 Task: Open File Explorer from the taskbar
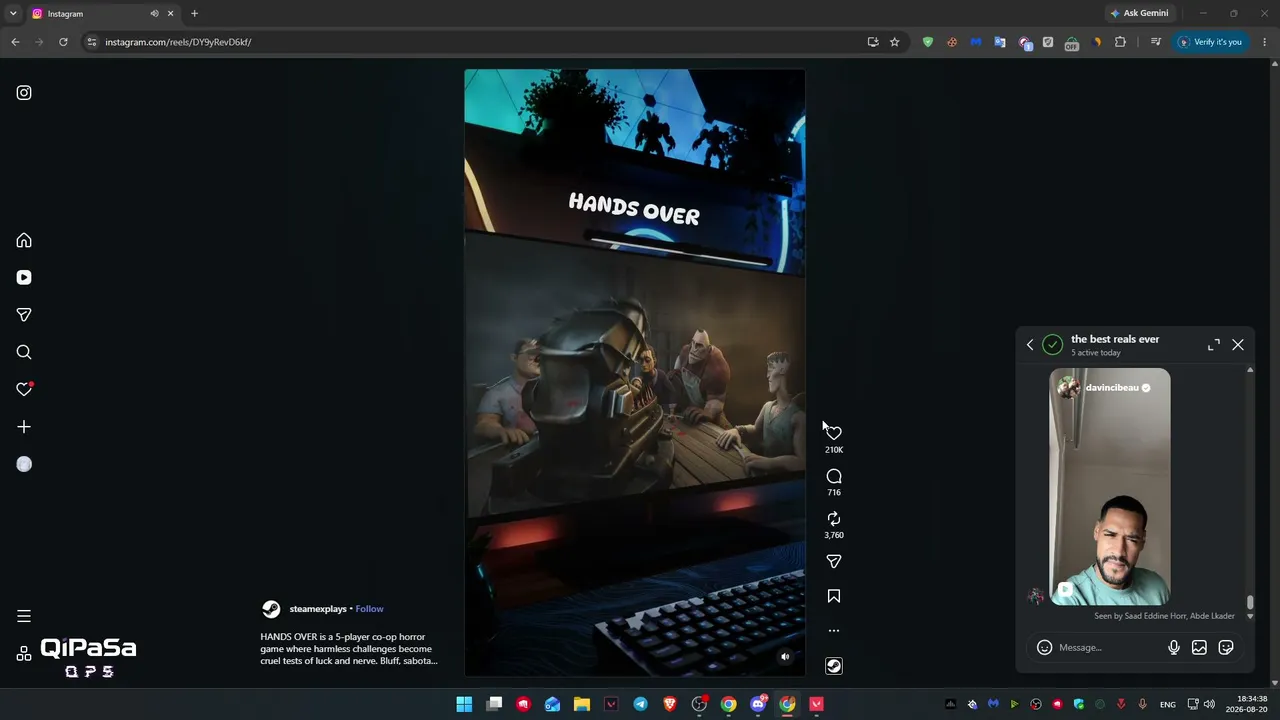coord(582,704)
